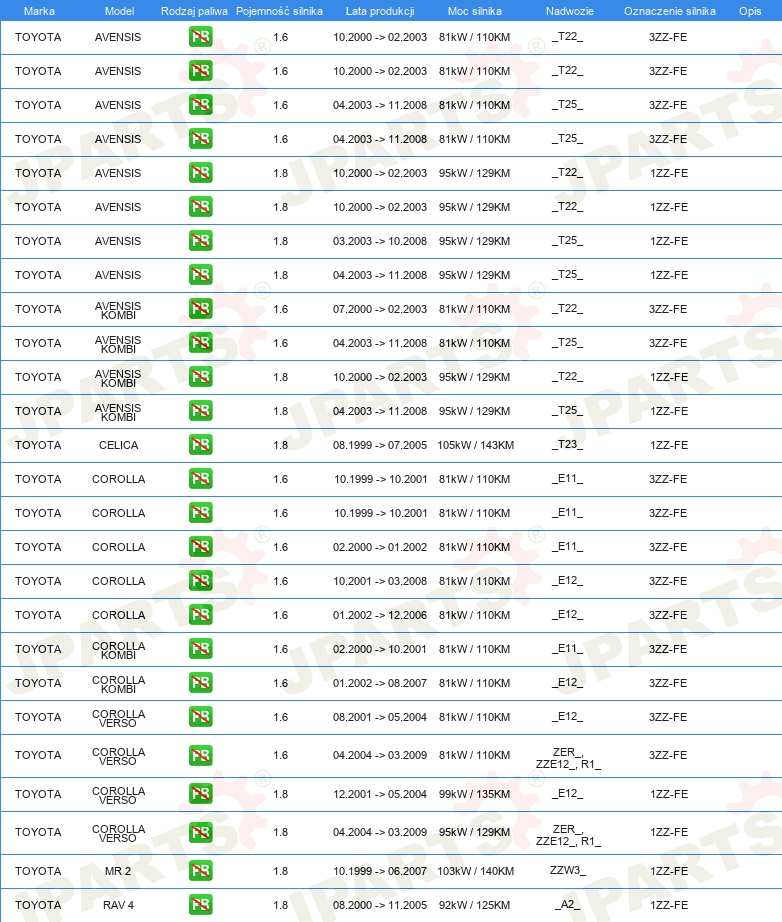Image resolution: width=782 pixels, height=922 pixels.
Task: Click fuel icon for COROLLA VERSO 1.6 04.2004 row
Action: point(200,755)
